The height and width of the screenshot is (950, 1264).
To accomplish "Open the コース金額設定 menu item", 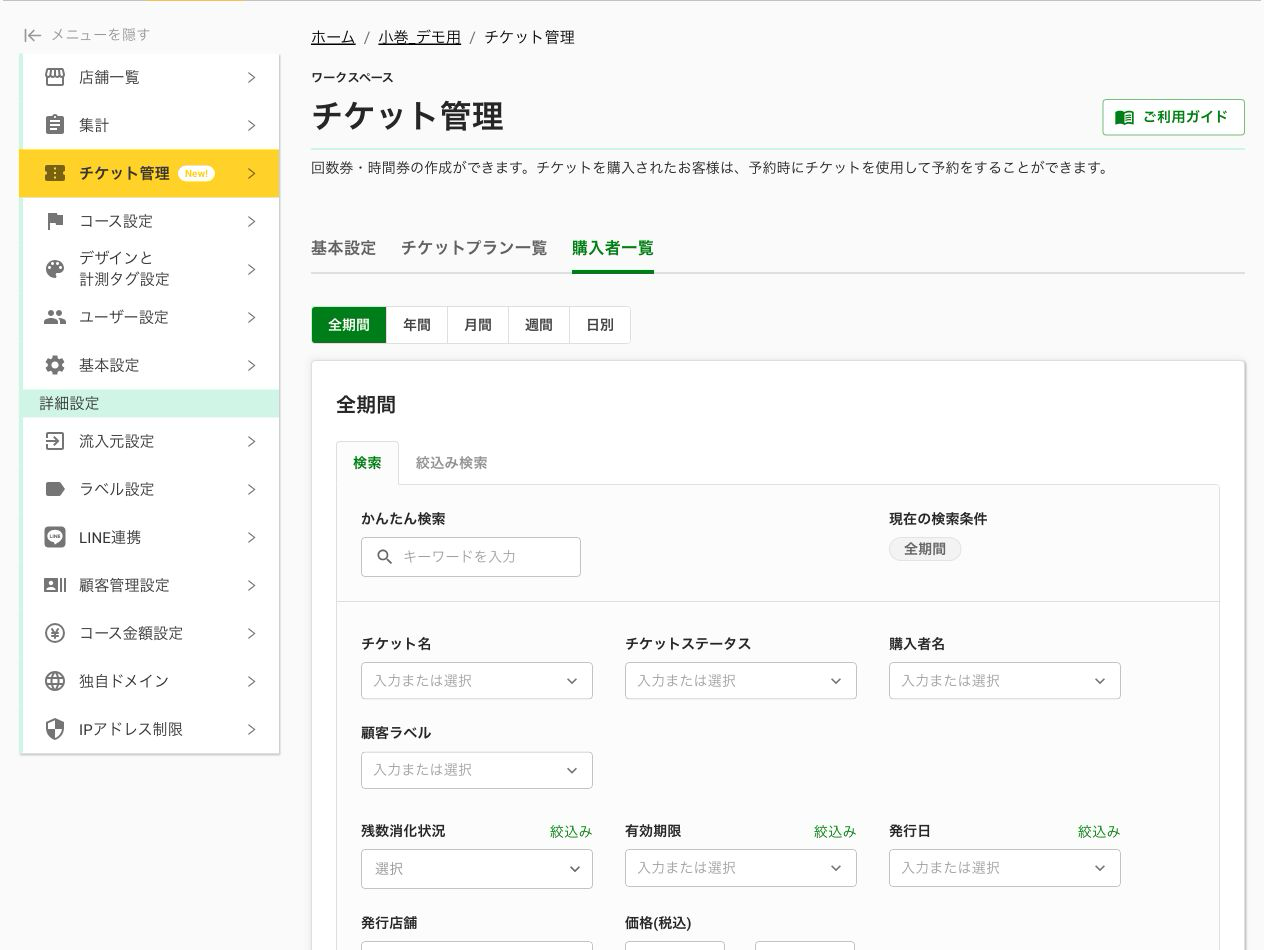I will [150, 633].
